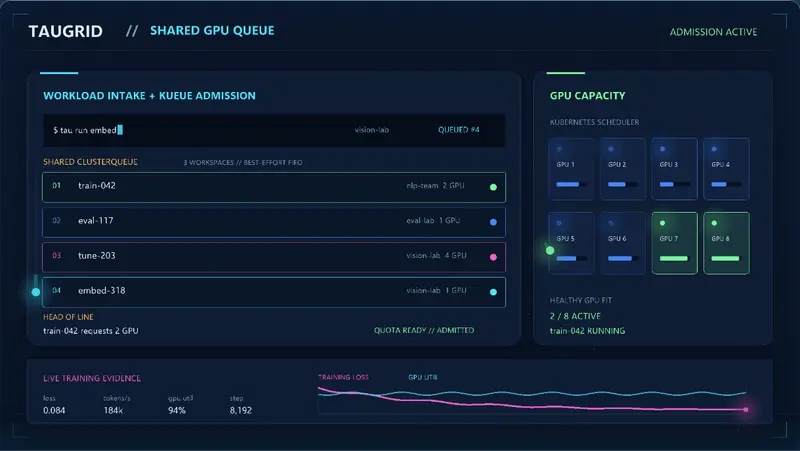
Task: Click the green status dot on train-042
Action: 493,187
